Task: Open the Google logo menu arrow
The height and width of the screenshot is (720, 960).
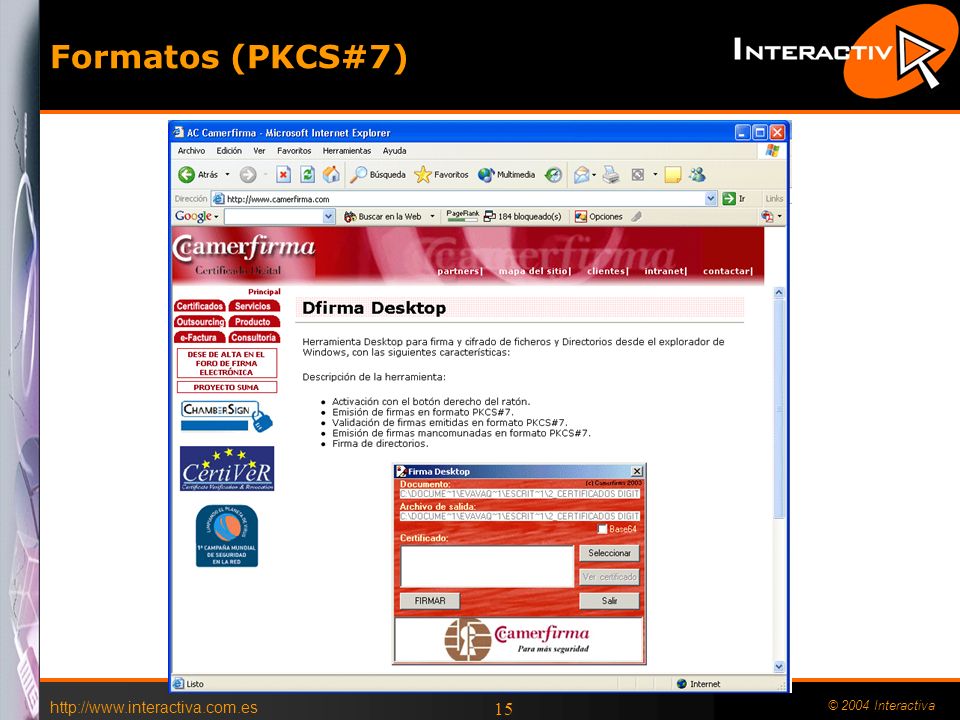Action: tap(216, 217)
